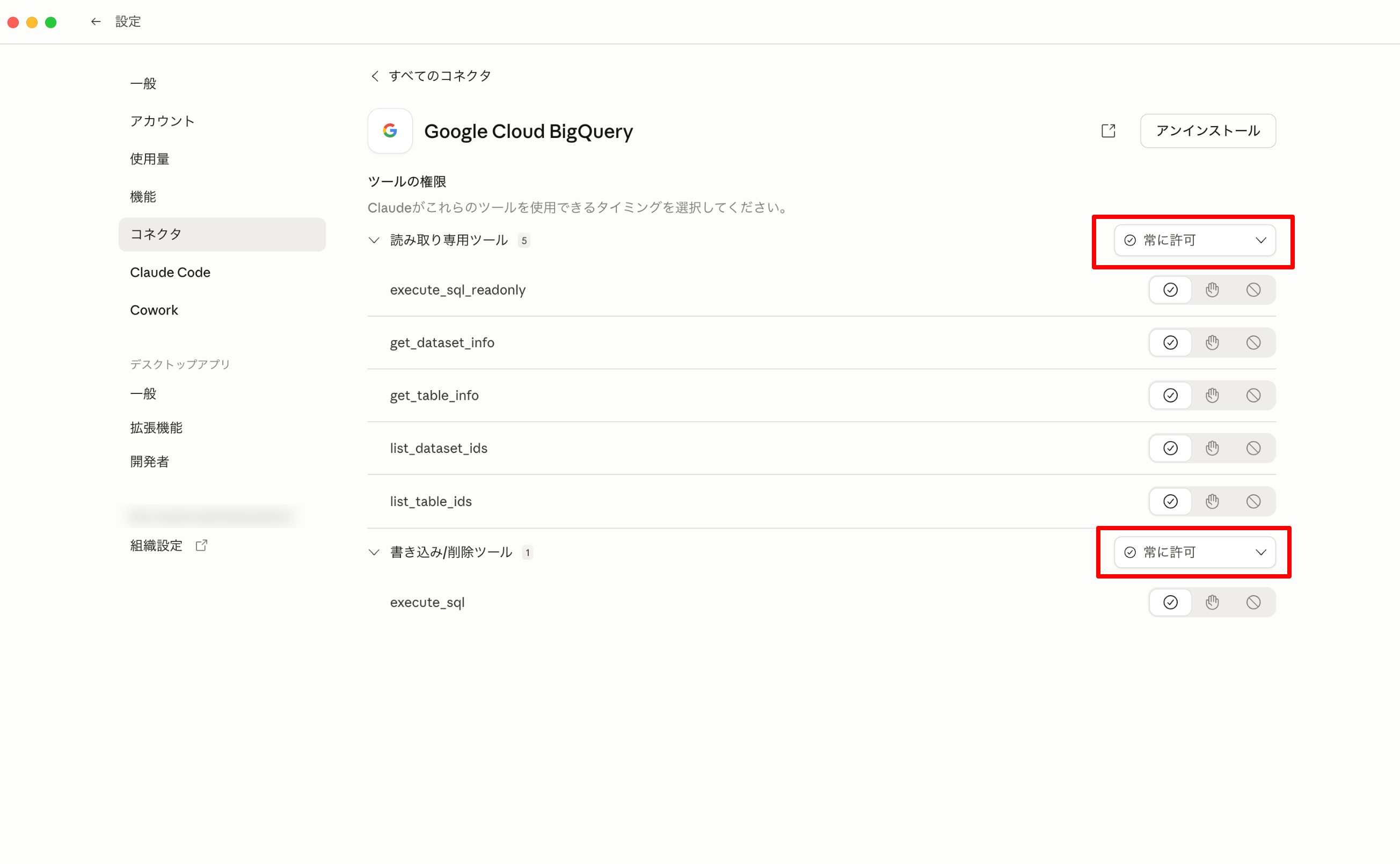
Task: Collapse the 読み取り専用ツール section chevron
Action: coord(374,240)
